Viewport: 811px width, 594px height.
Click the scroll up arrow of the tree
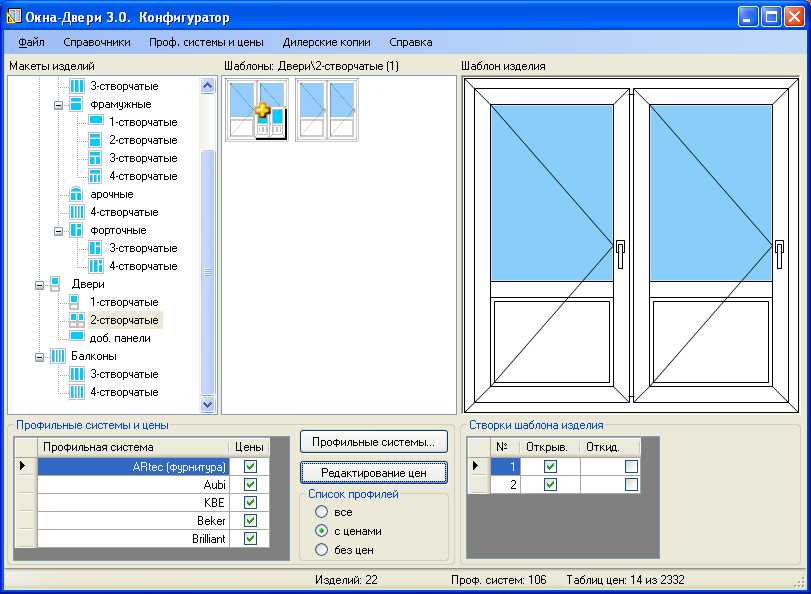click(x=207, y=85)
